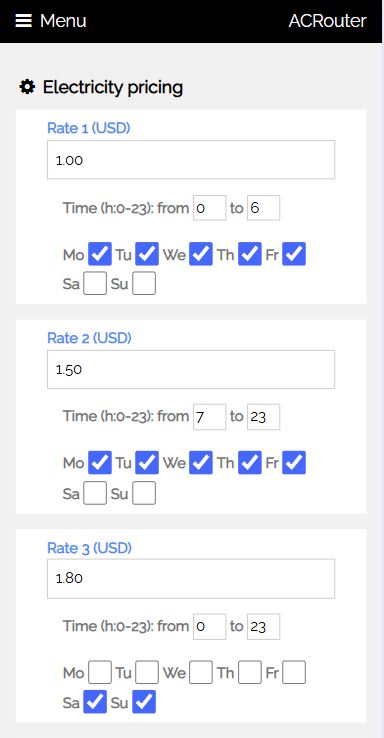Click the Menu label in header
The height and width of the screenshot is (738, 384).
pos(63,21)
